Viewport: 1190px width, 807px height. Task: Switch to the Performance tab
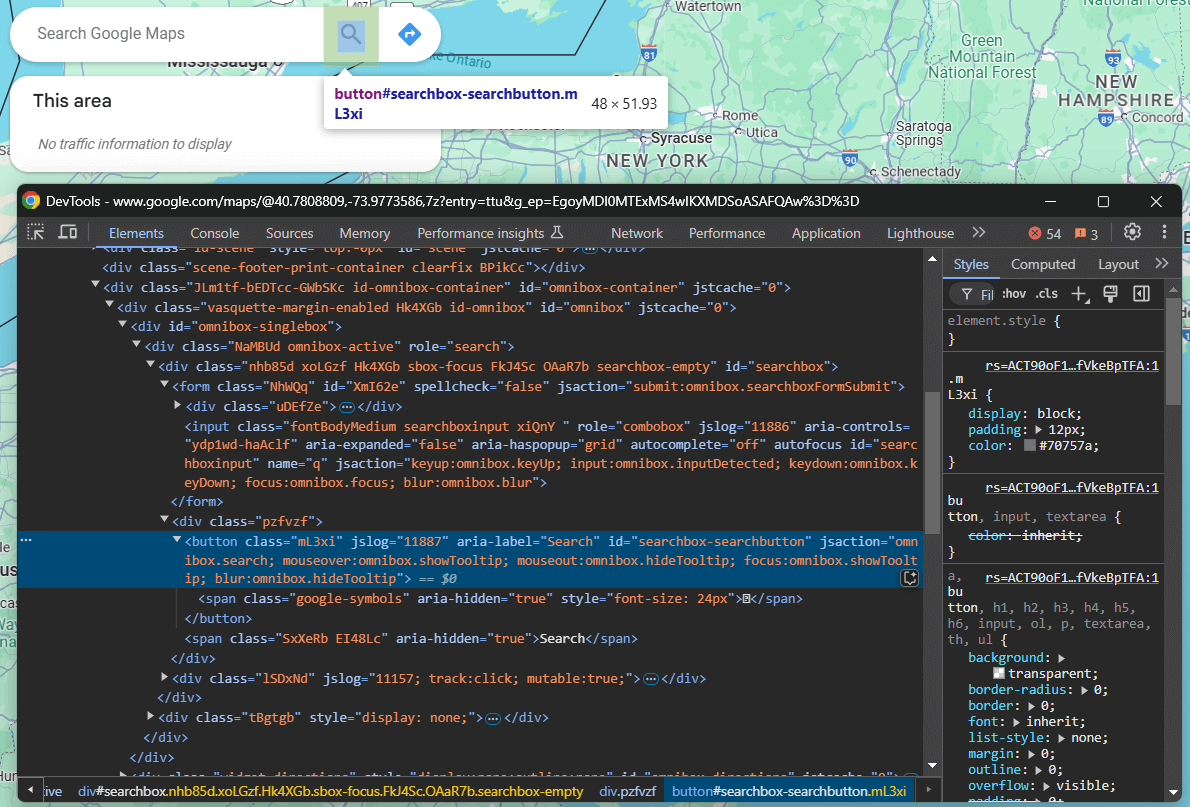pyautogui.click(x=726, y=233)
